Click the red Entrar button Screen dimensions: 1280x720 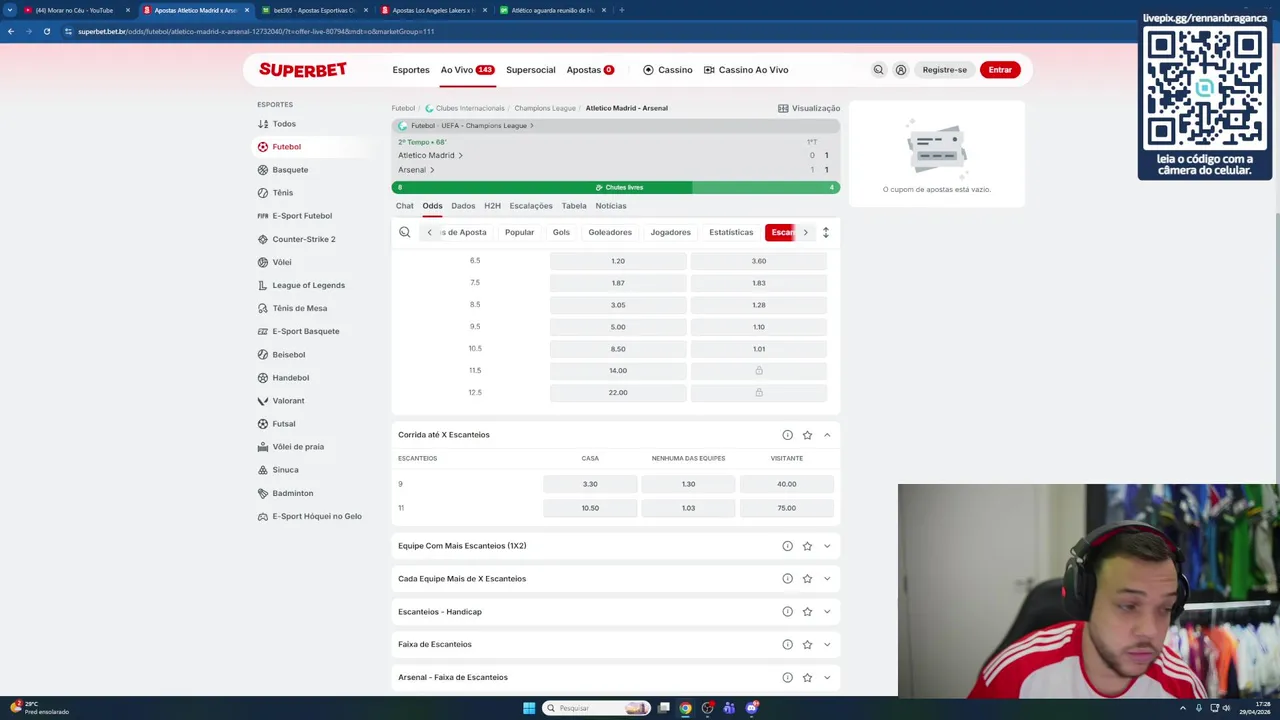pyautogui.click(x=1000, y=70)
